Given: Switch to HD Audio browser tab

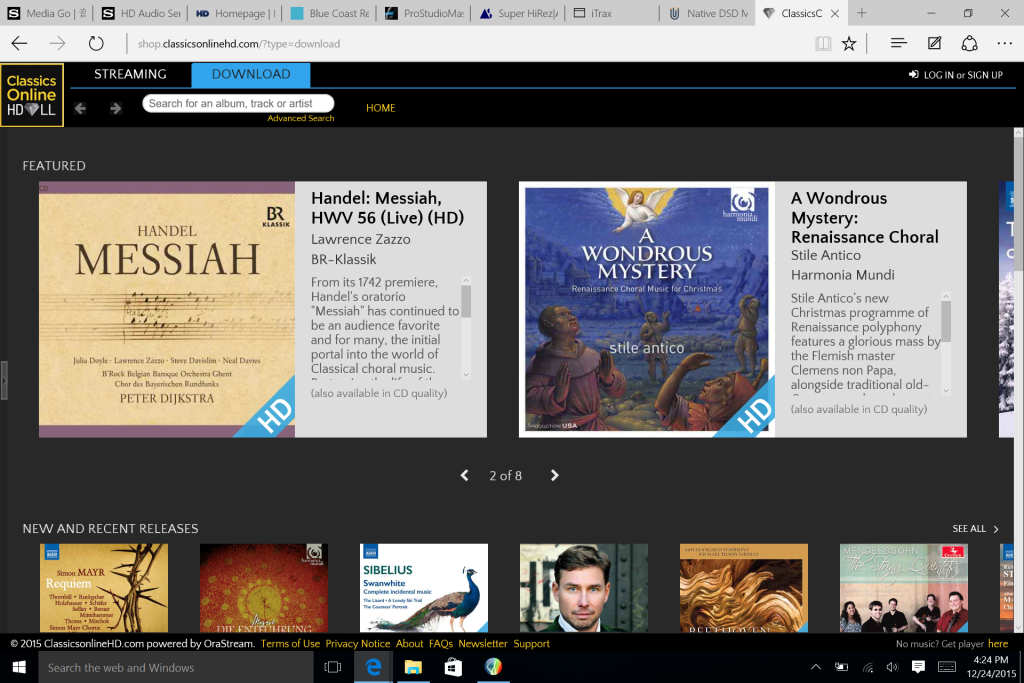Looking at the screenshot, I should [x=141, y=13].
